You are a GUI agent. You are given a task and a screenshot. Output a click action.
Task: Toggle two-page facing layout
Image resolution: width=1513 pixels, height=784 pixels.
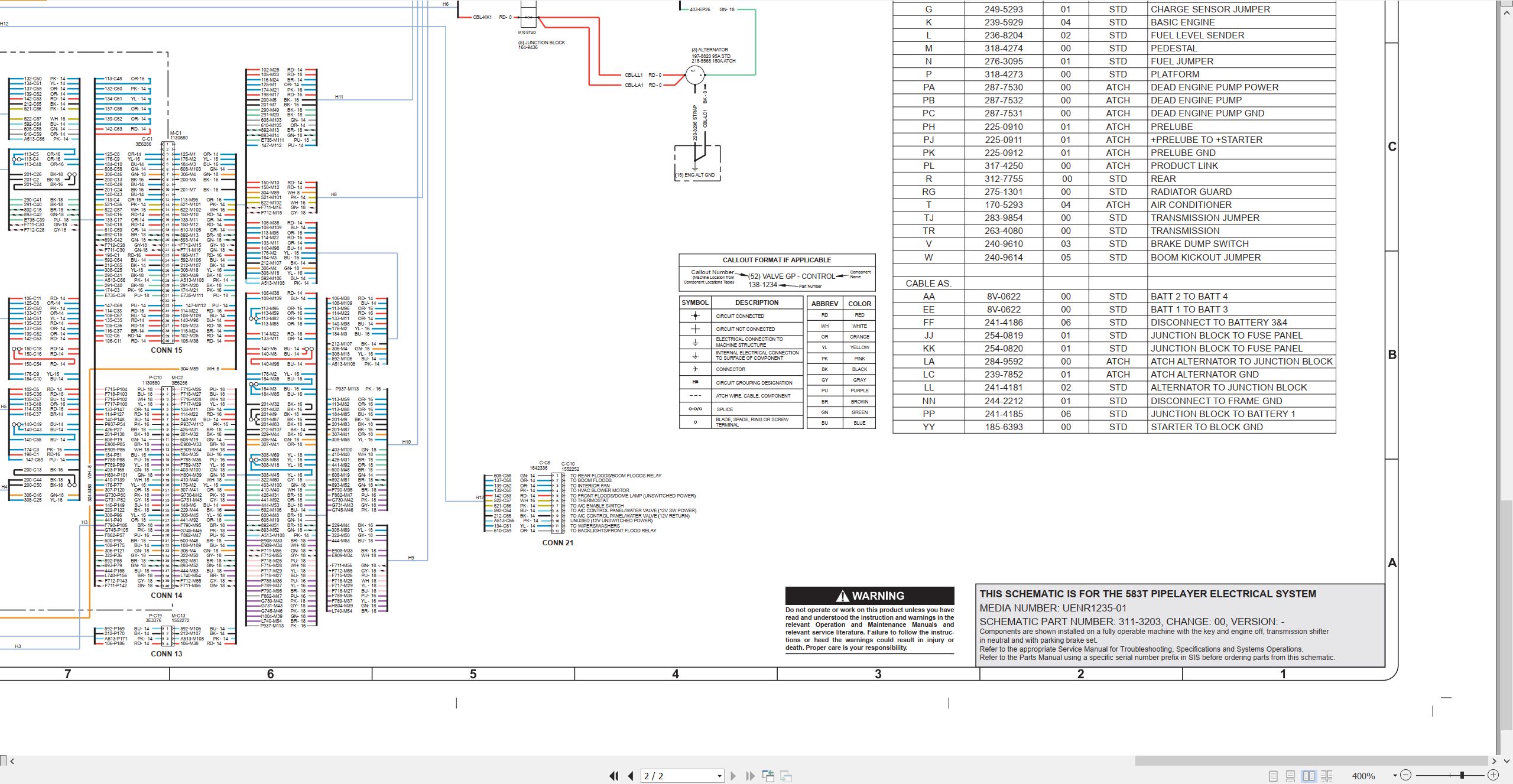coord(1309,776)
